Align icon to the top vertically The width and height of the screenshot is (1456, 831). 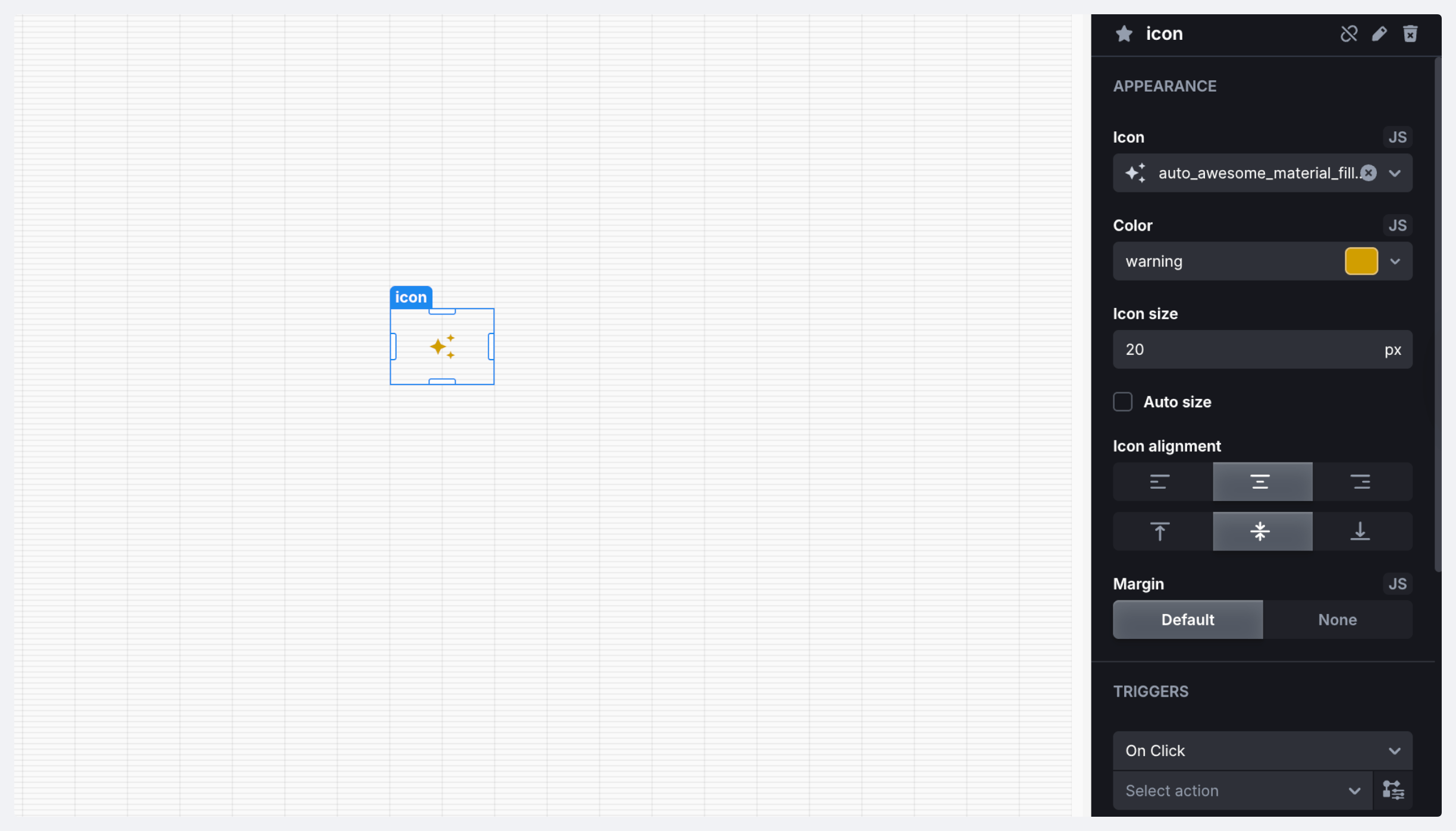[1160, 531]
